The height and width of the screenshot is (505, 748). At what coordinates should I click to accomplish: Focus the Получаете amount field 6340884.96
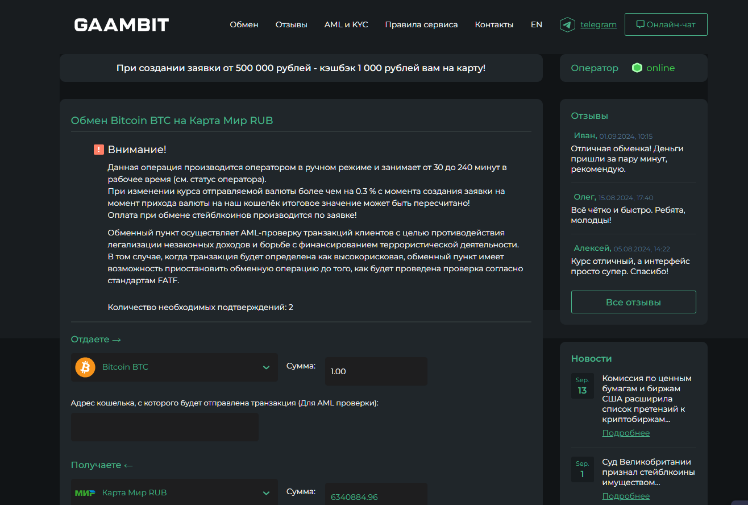pos(376,495)
